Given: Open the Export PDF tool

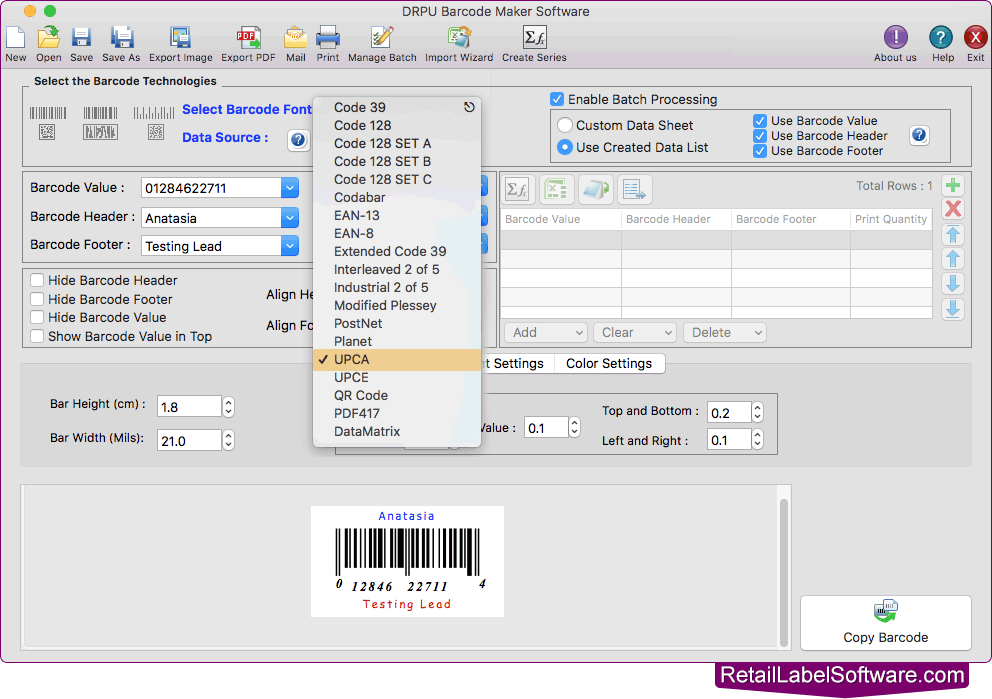Looking at the screenshot, I should coord(248,40).
